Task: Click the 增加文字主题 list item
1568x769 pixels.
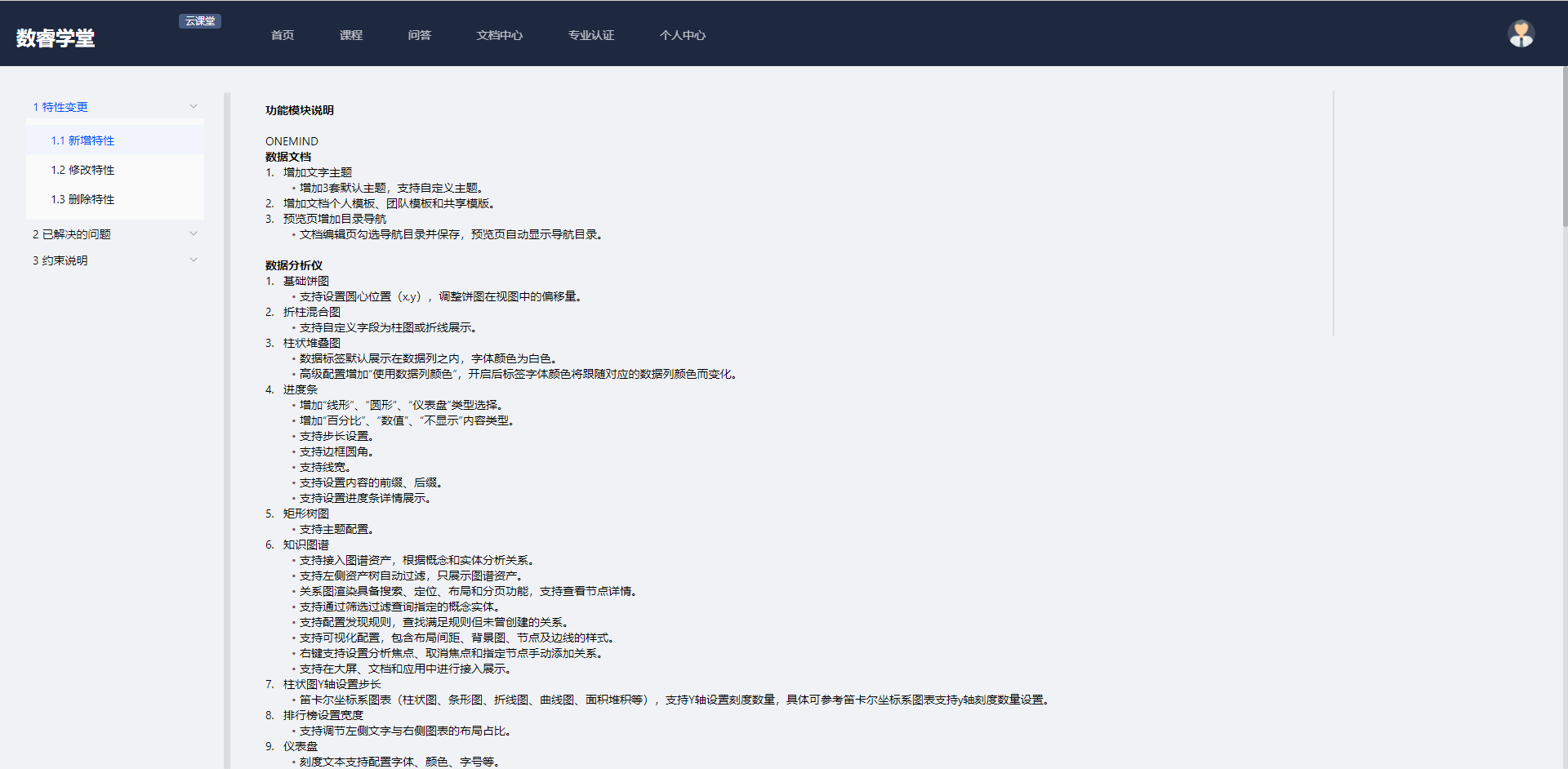Action: 318,172
